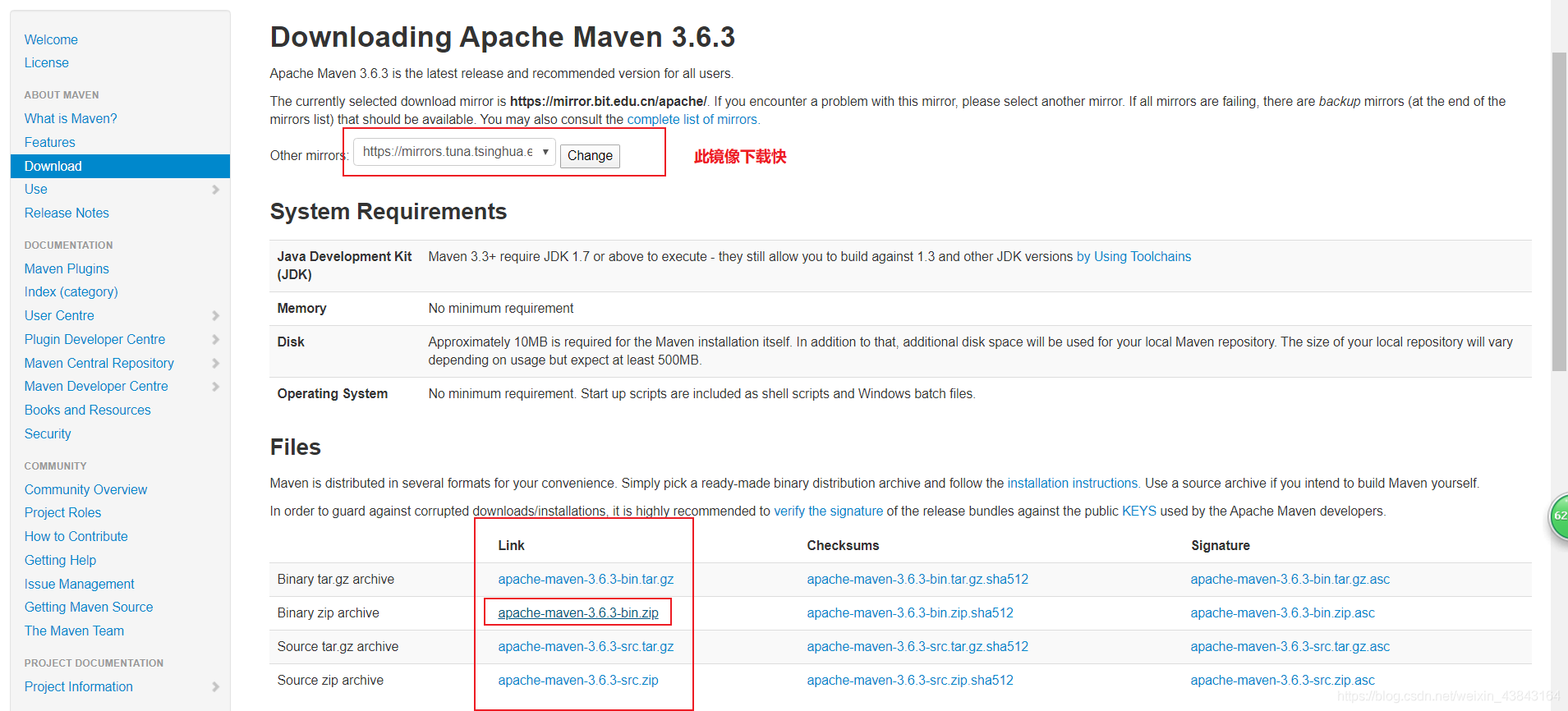Open apache-maven-3.6.3-bin.zip.asc signature
The width and height of the screenshot is (1568, 711).
coord(1283,612)
